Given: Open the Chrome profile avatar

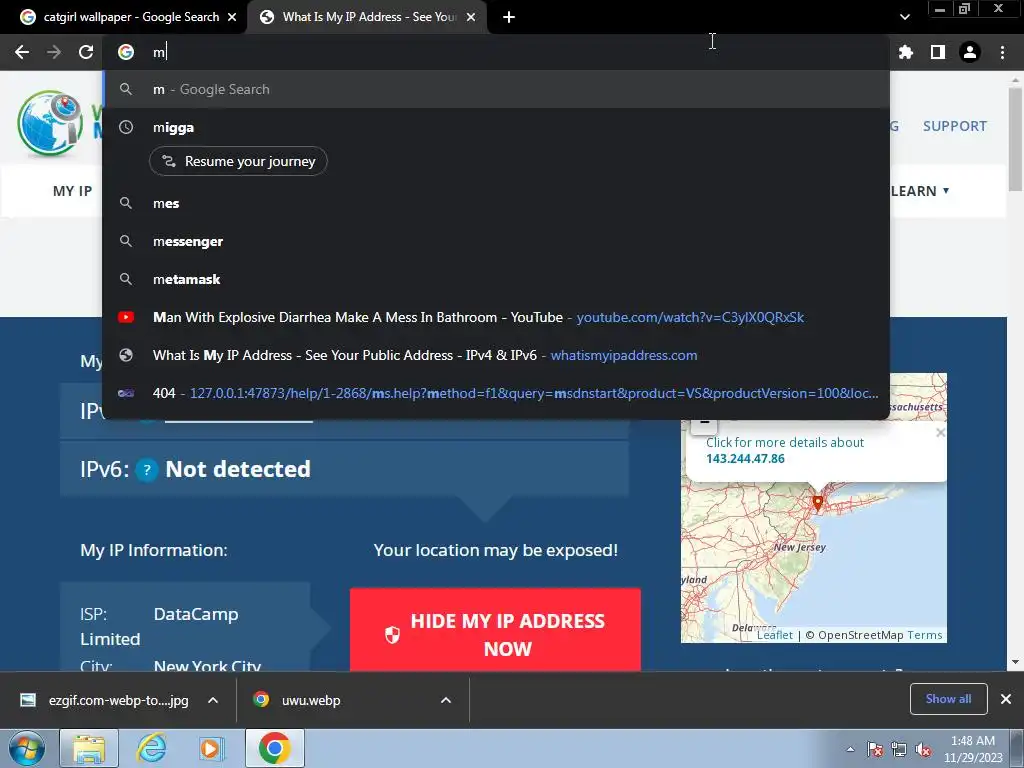Looking at the screenshot, I should [x=970, y=52].
